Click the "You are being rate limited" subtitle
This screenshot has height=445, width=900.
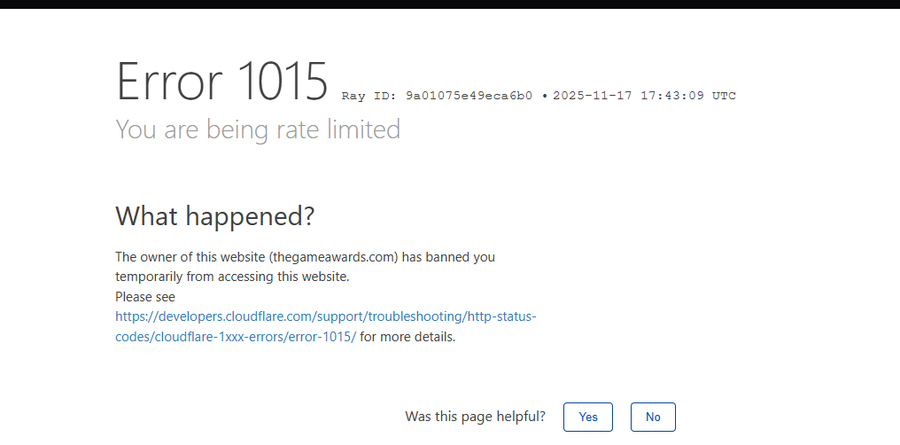(258, 129)
